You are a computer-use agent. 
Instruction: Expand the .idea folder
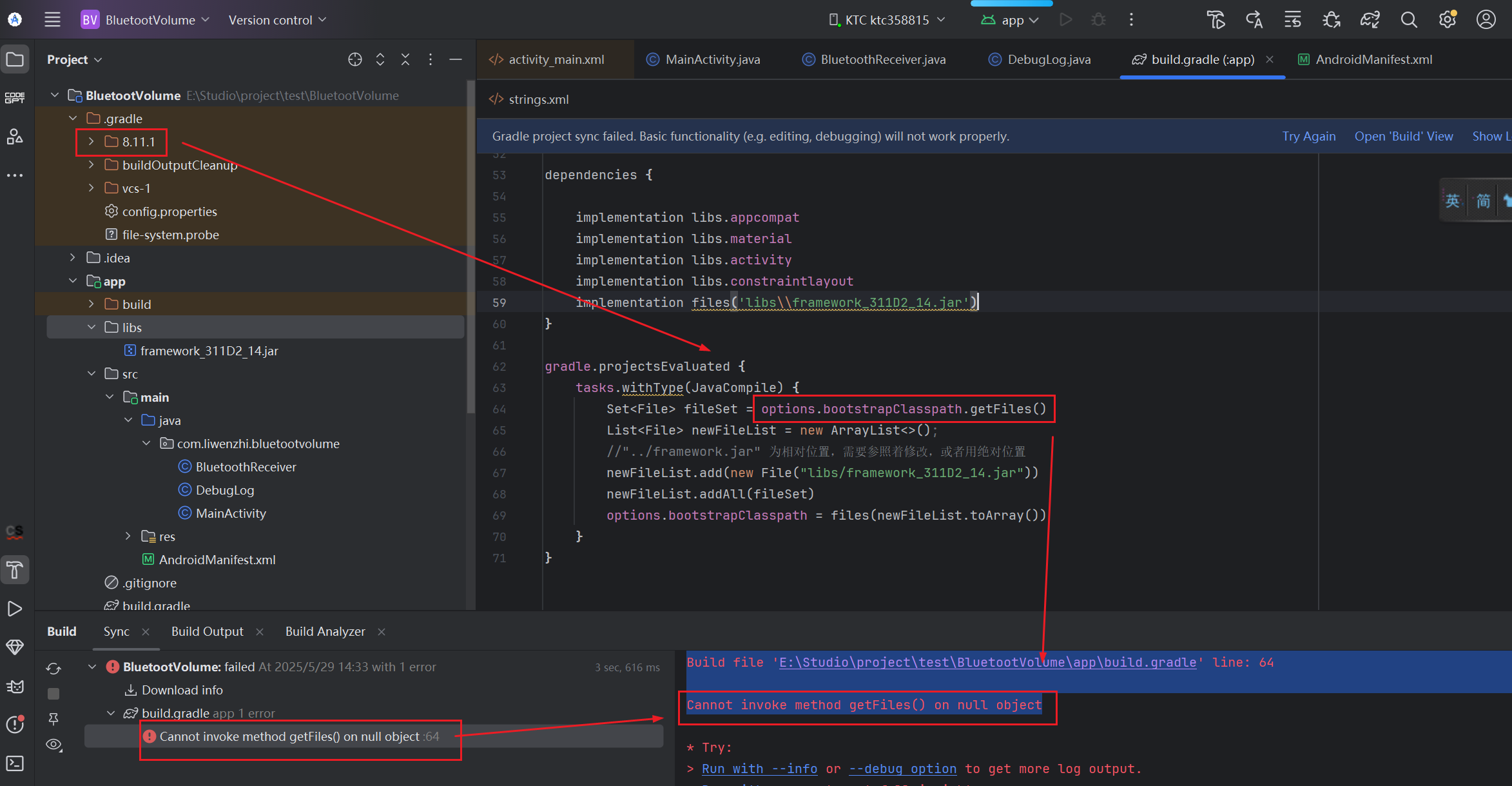pyautogui.click(x=73, y=257)
